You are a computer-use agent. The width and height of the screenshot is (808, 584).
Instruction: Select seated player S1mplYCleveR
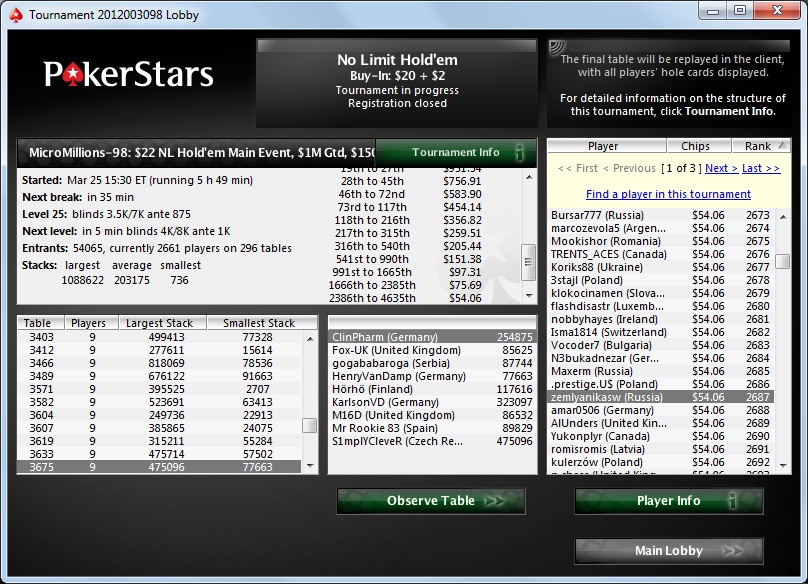(432, 441)
